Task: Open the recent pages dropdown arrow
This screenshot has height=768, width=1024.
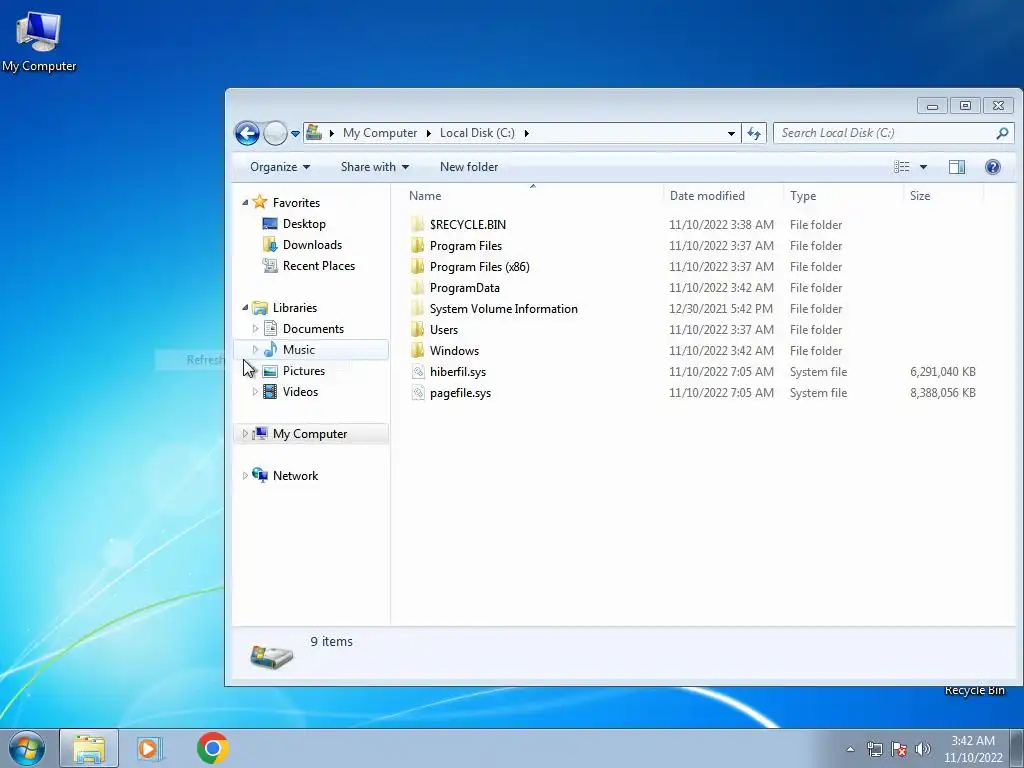Action: click(295, 134)
